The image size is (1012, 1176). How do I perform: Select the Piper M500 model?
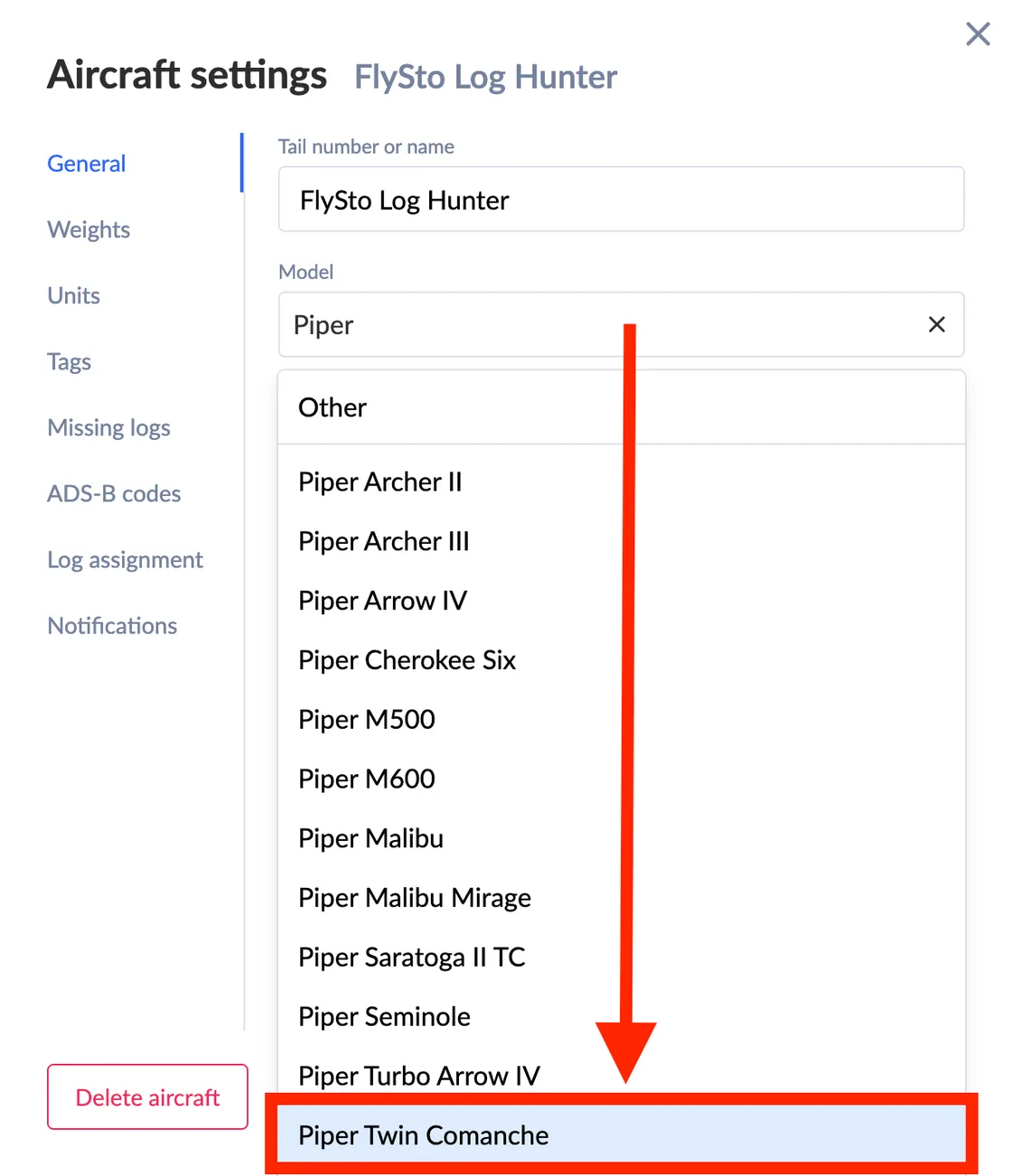click(622, 720)
